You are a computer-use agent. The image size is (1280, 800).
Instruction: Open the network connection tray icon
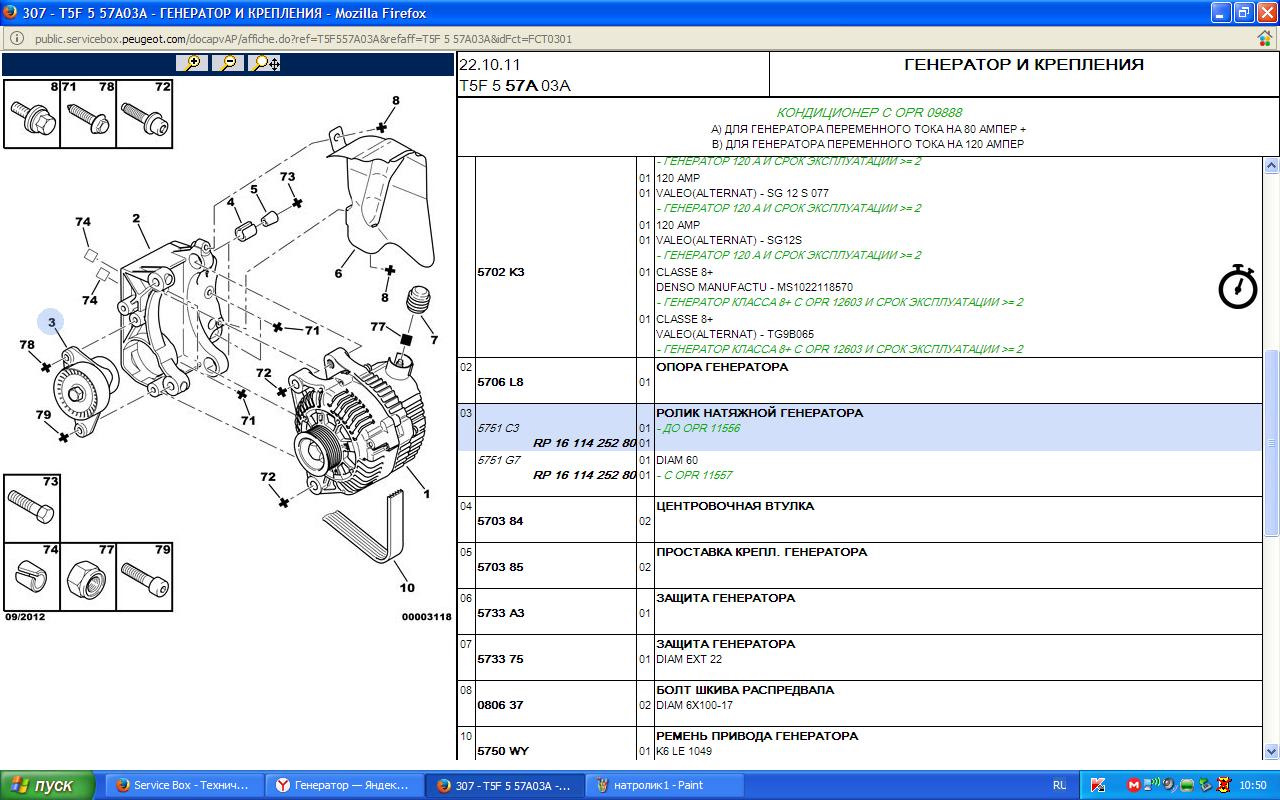[1152, 785]
